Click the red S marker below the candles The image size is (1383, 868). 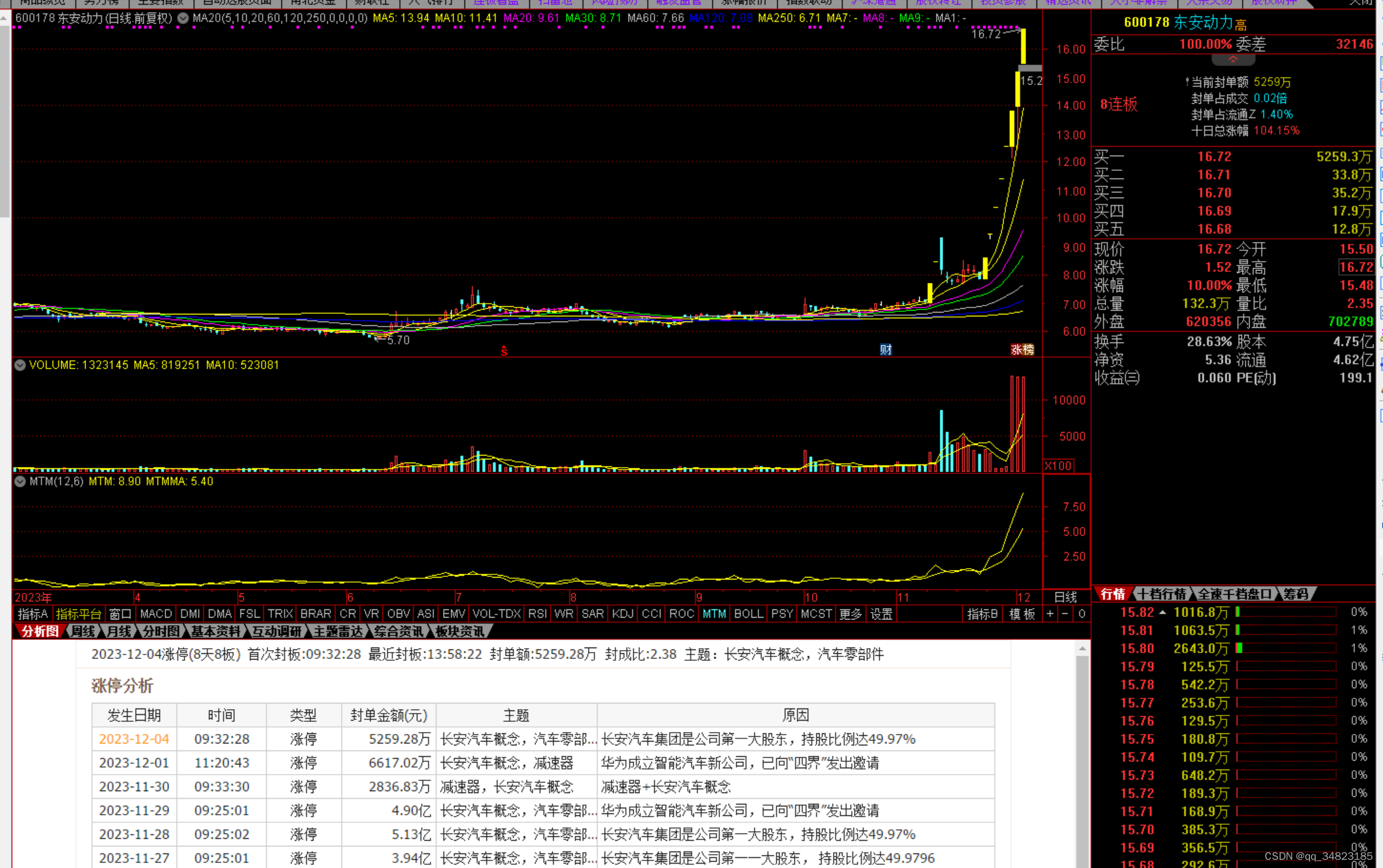click(x=504, y=351)
